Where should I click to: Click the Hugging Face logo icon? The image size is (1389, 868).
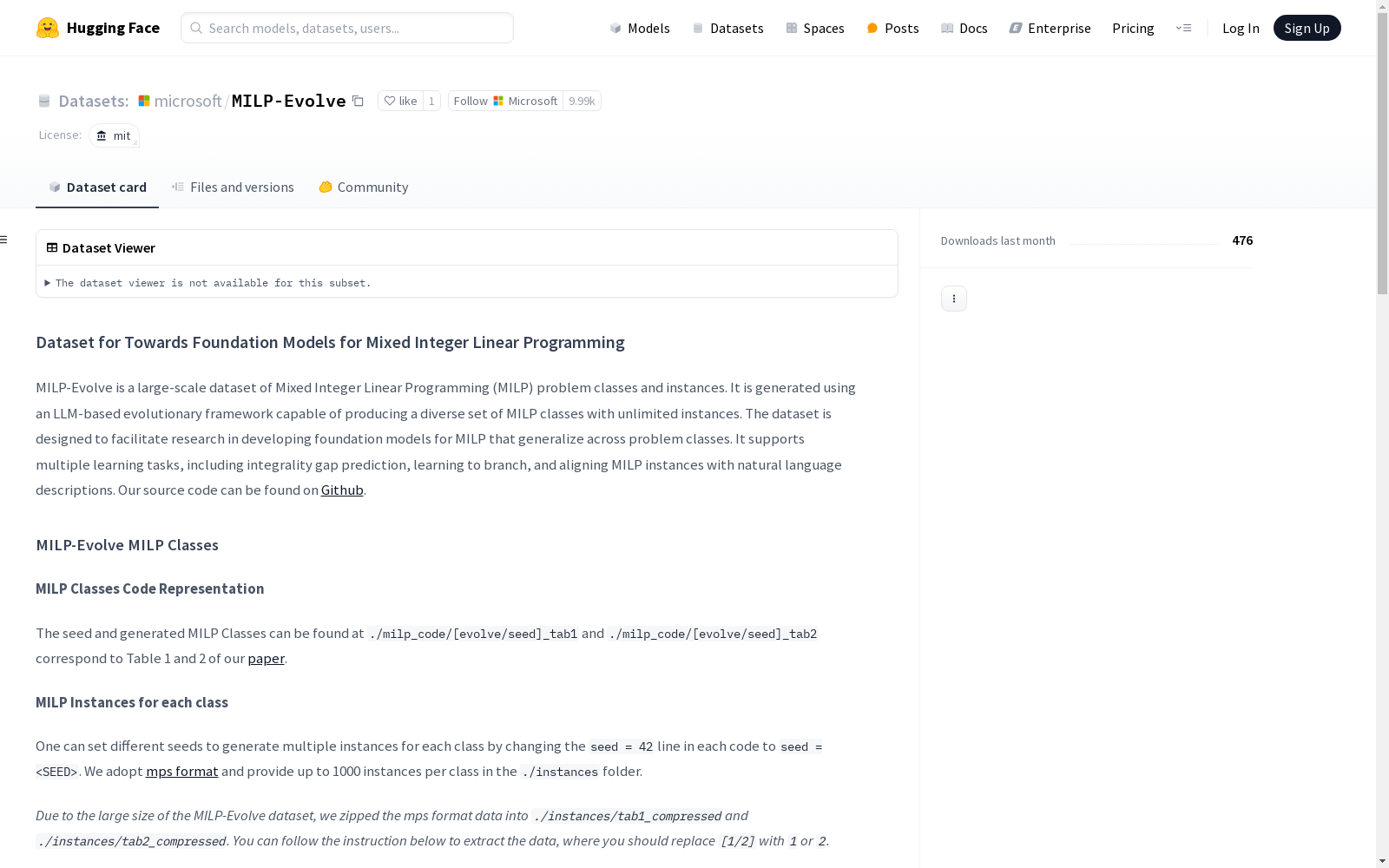[x=48, y=28]
